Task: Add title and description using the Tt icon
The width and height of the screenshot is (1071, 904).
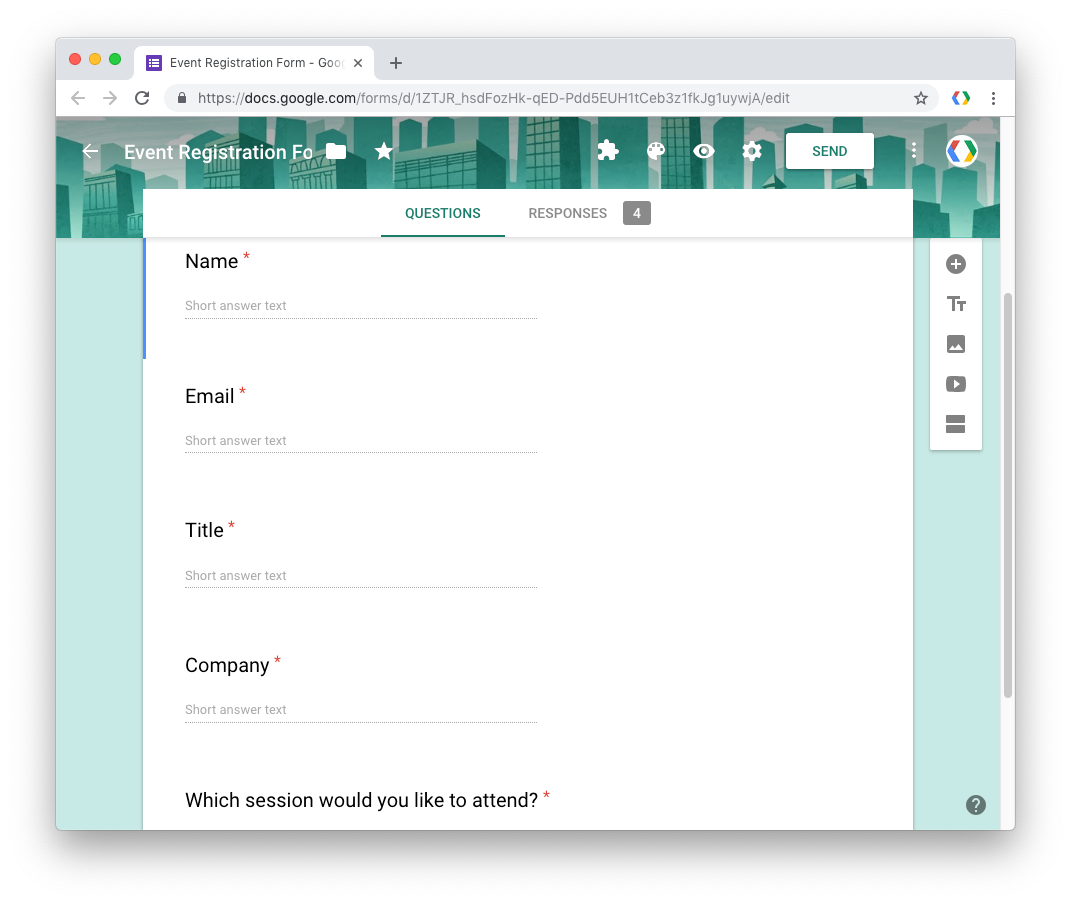Action: coord(955,303)
